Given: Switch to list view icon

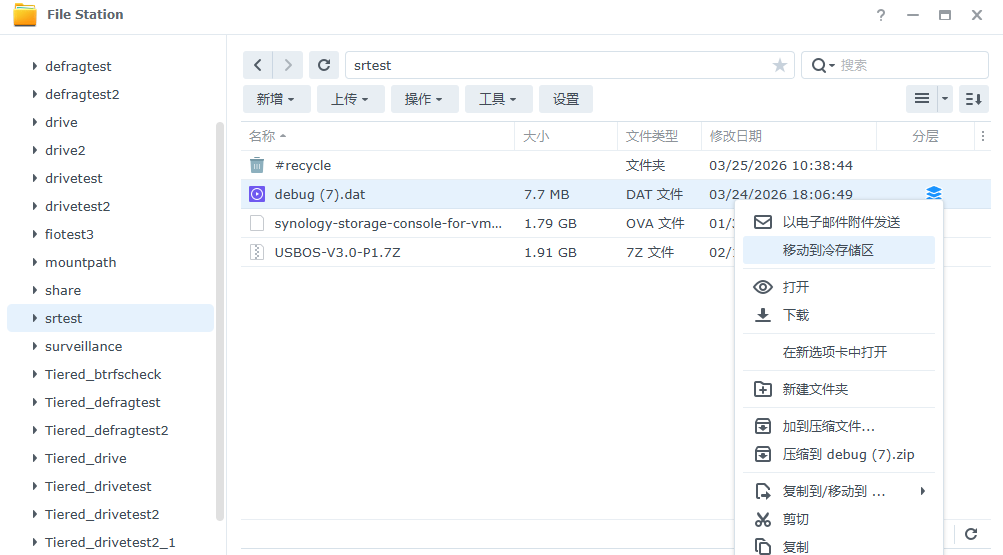Looking at the screenshot, I should coord(921,99).
